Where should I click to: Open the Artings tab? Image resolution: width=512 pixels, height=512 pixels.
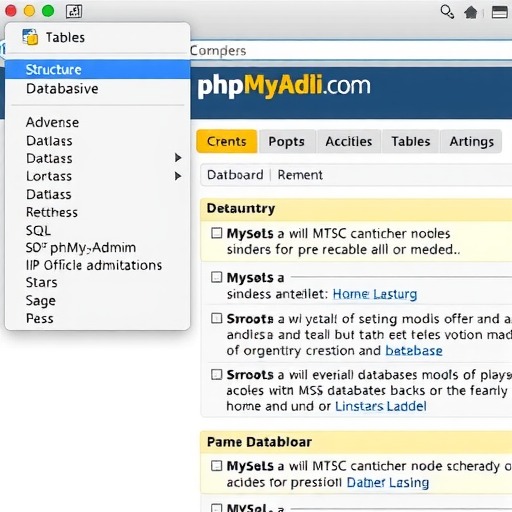pos(471,141)
